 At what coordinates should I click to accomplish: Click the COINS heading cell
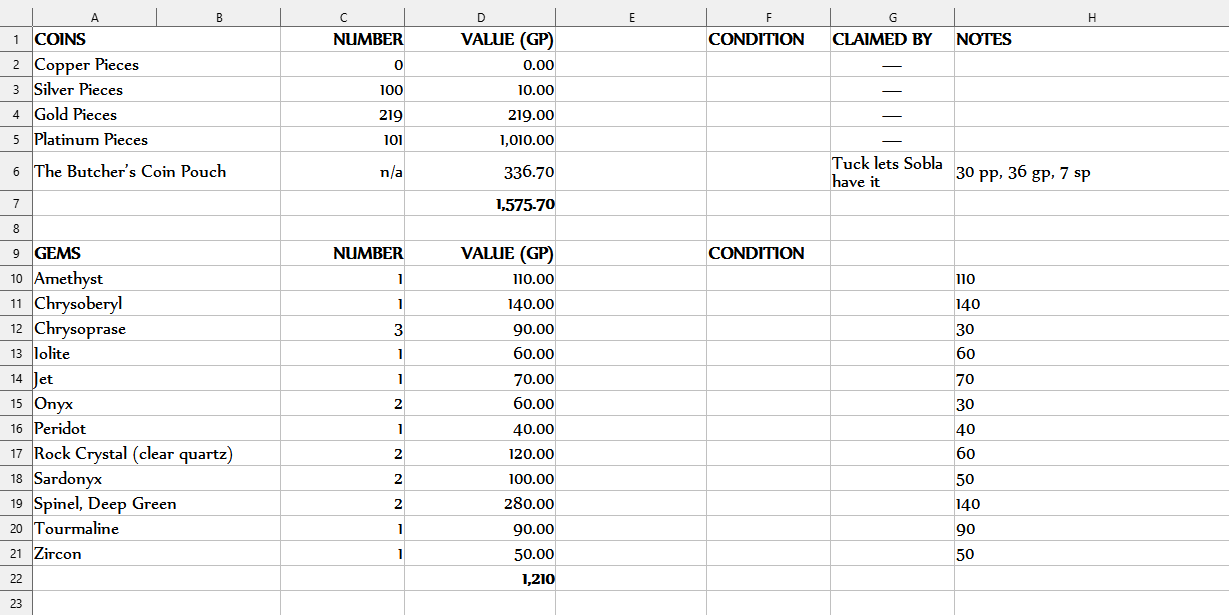[x=60, y=40]
